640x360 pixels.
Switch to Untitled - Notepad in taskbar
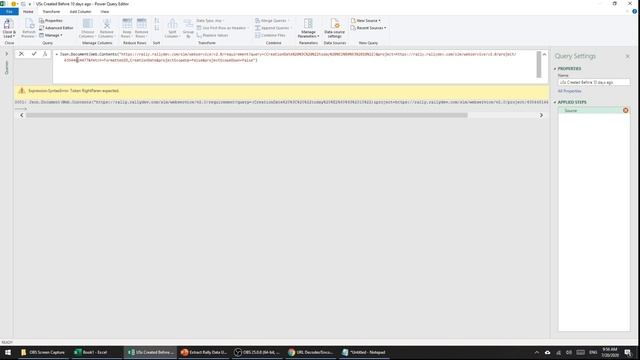[364, 352]
